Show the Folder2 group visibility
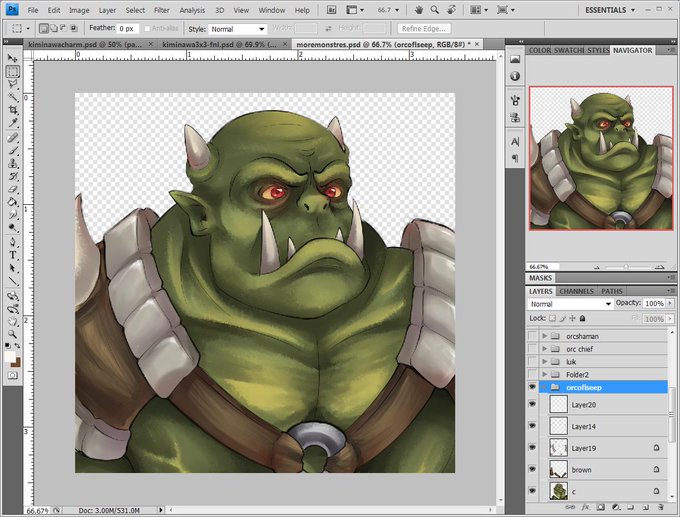 (532, 374)
